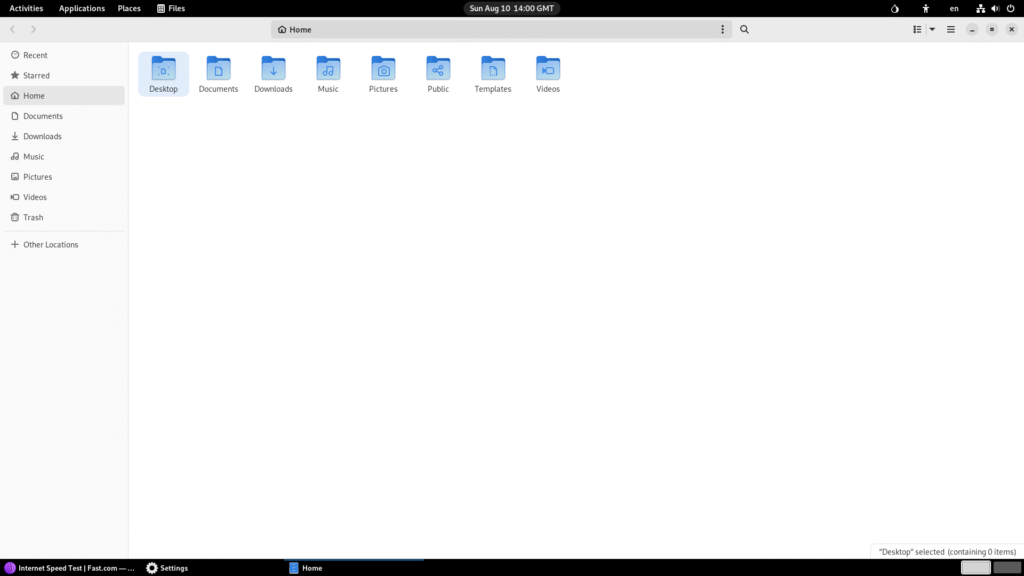Open the Recent files sidebar entry
This screenshot has width=1024, height=576.
35,55
